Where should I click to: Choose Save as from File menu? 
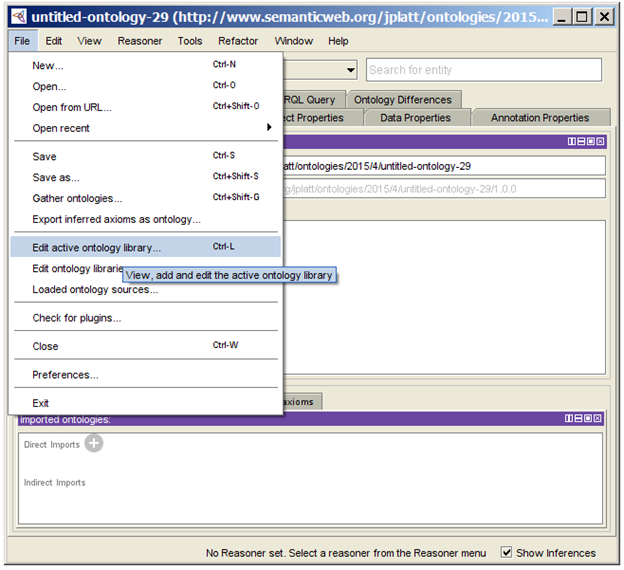click(56, 177)
